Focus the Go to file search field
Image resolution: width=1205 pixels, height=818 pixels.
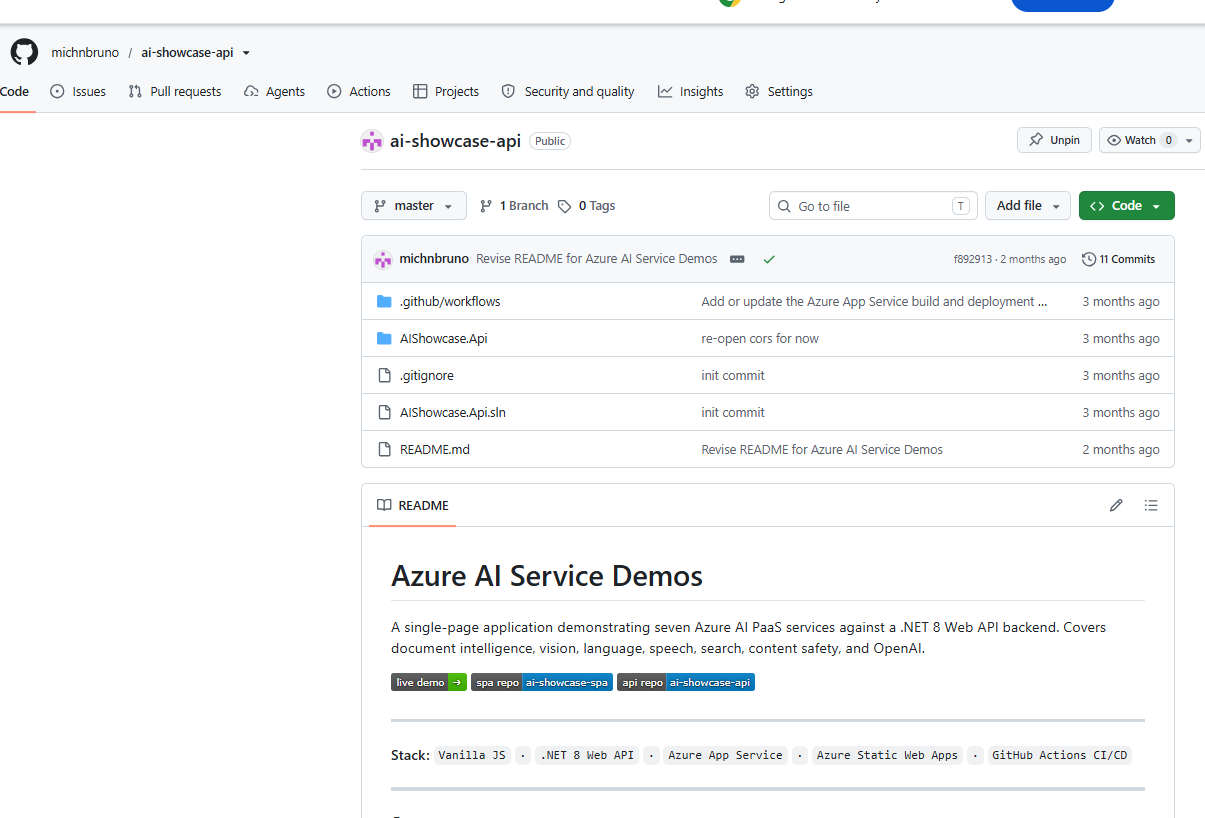pos(873,206)
